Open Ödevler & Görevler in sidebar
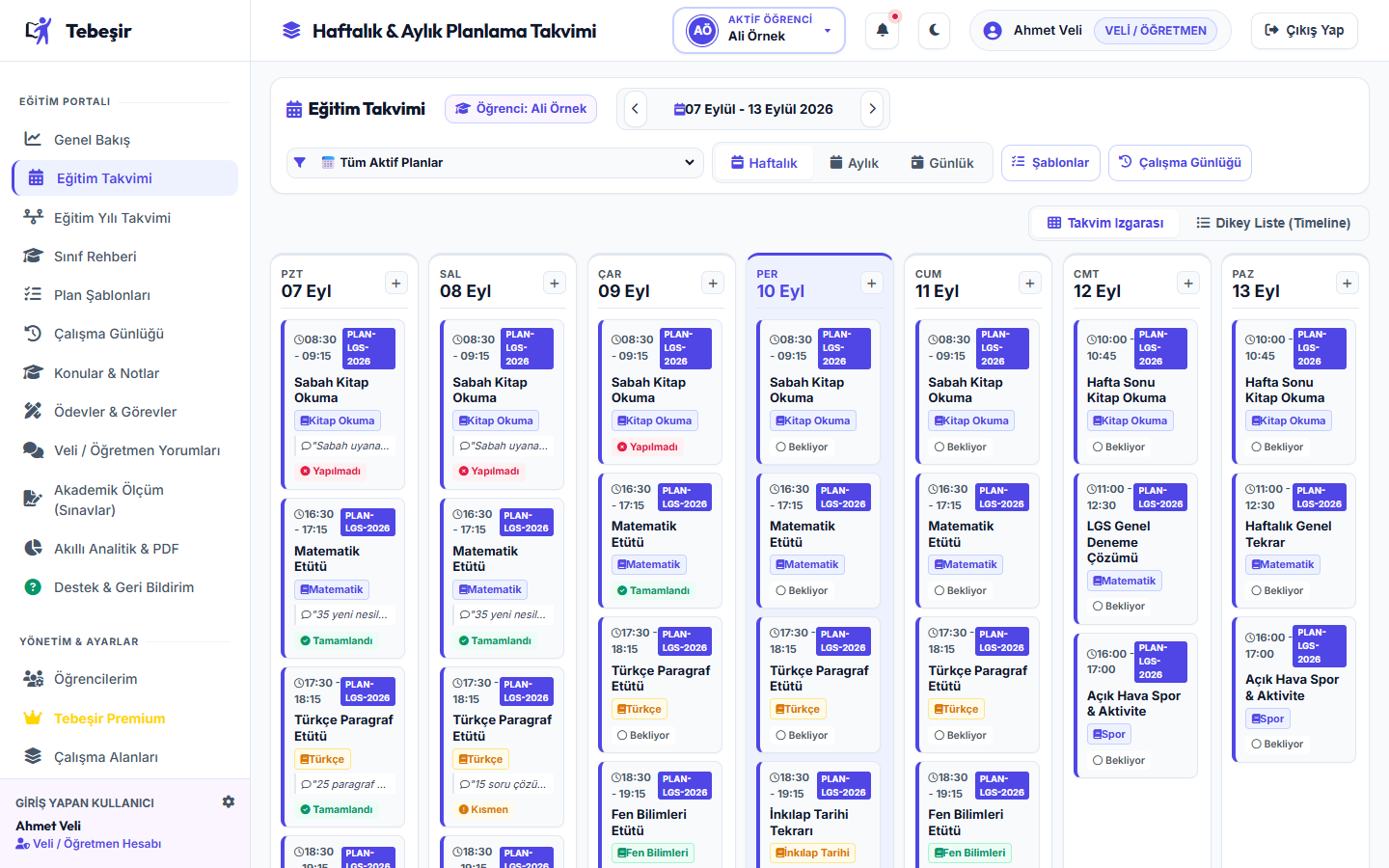Viewport: 1389px width, 868px height. [x=124, y=411]
